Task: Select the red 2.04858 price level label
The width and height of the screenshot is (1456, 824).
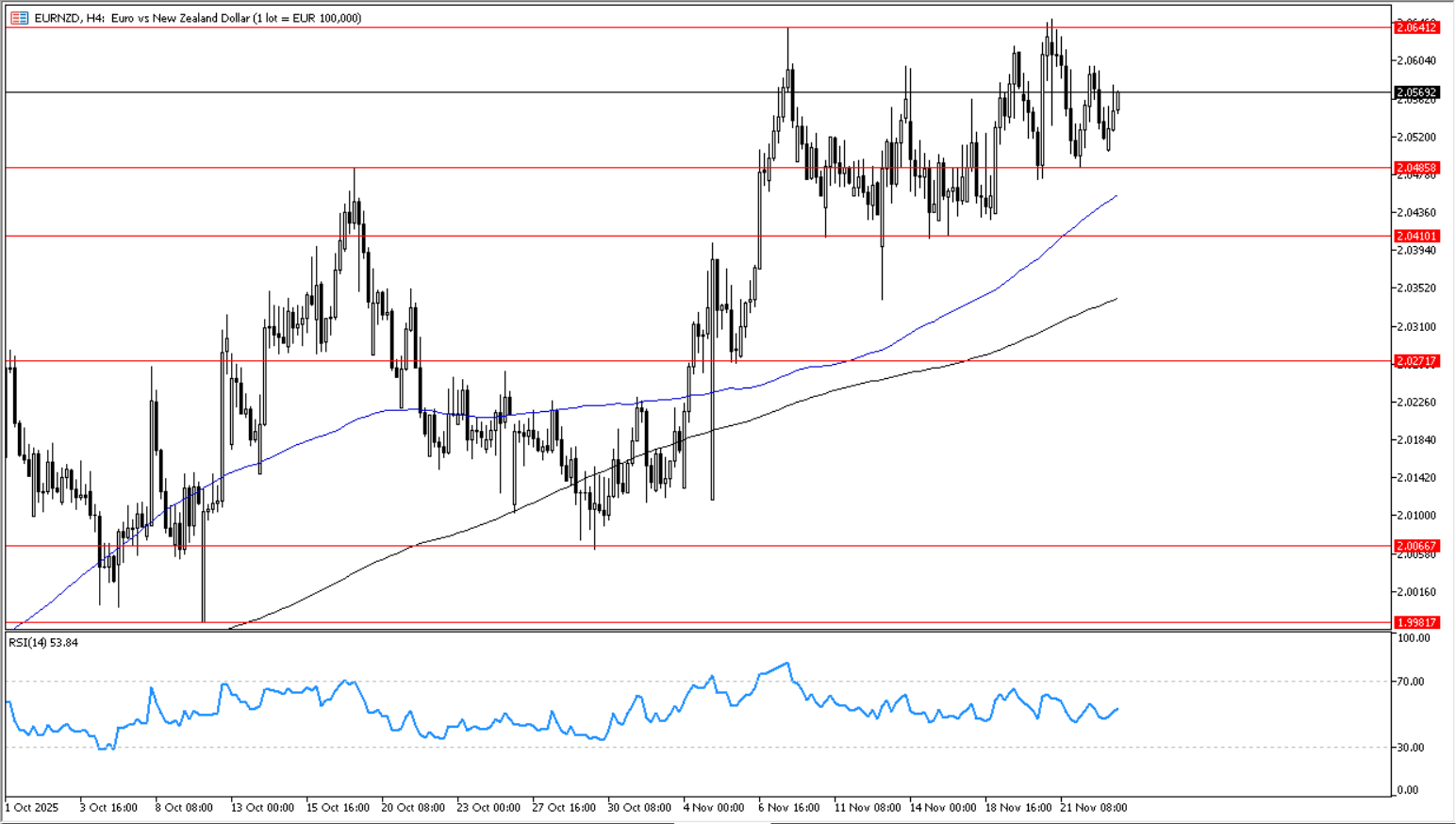Action: click(x=1415, y=168)
